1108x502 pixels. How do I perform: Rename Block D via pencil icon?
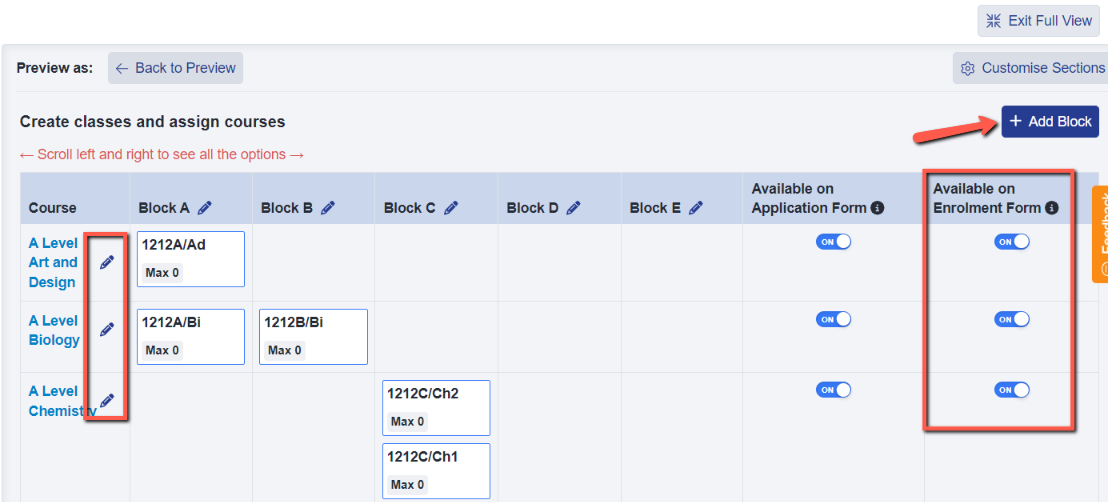(574, 208)
